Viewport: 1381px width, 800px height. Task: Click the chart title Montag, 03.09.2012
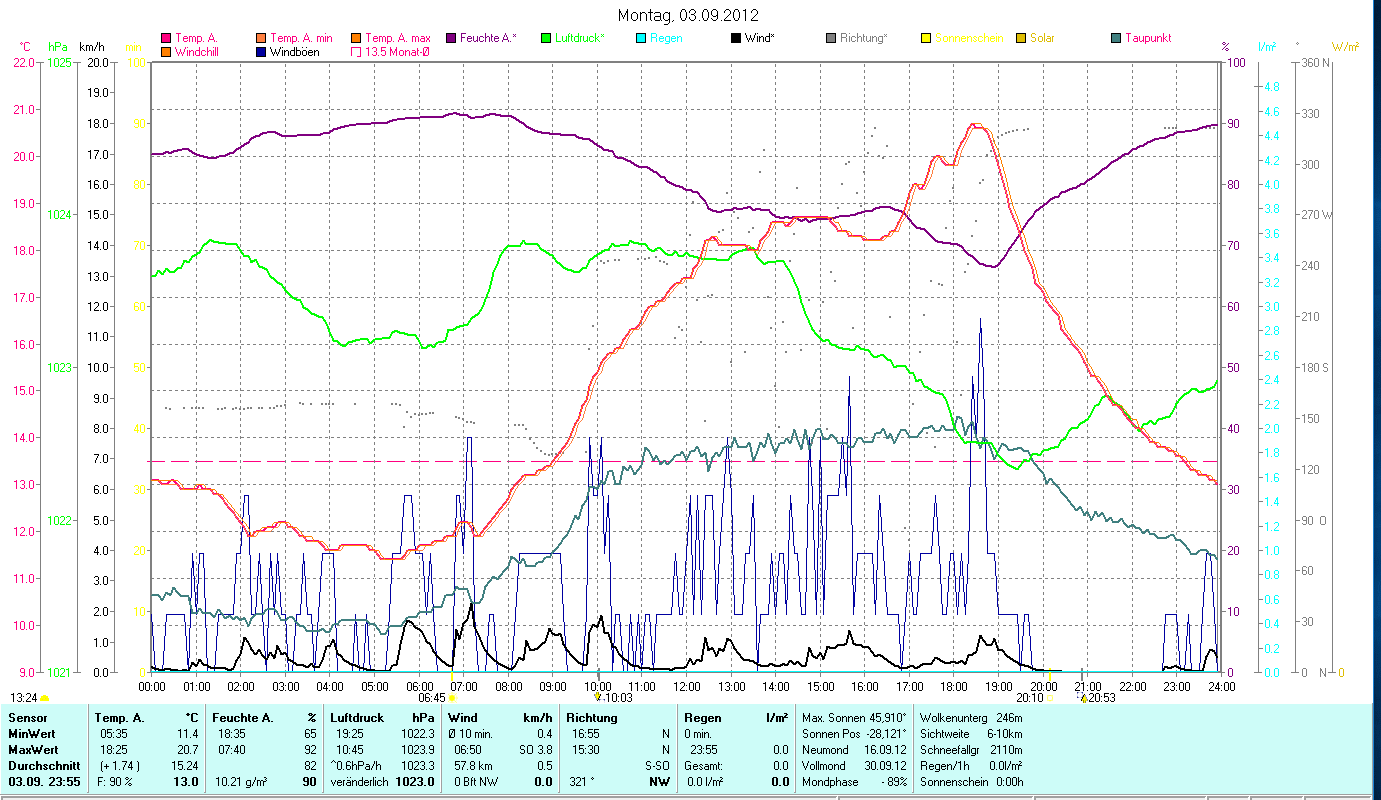688,15
